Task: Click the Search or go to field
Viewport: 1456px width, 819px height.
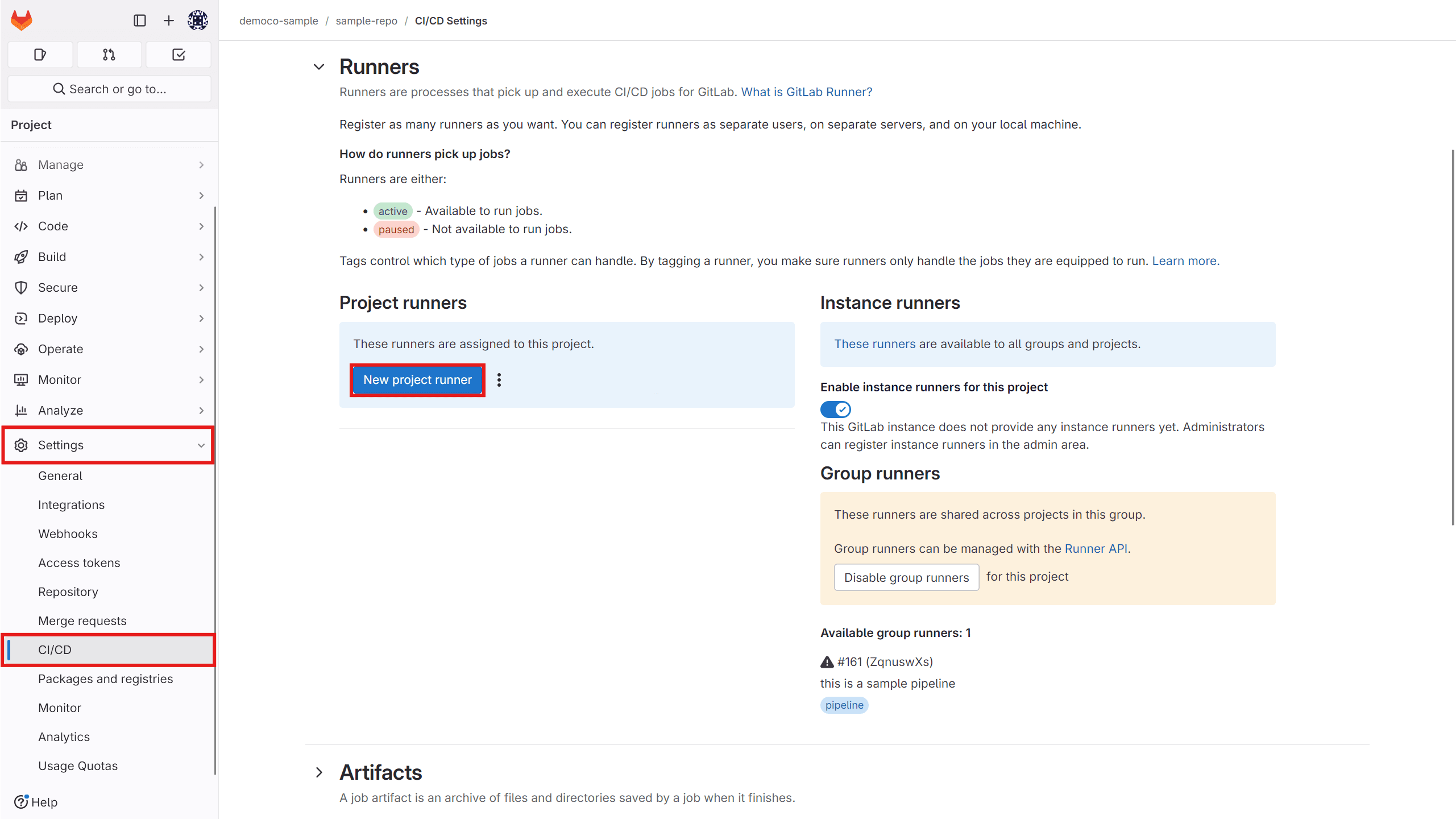Action: tap(109, 89)
